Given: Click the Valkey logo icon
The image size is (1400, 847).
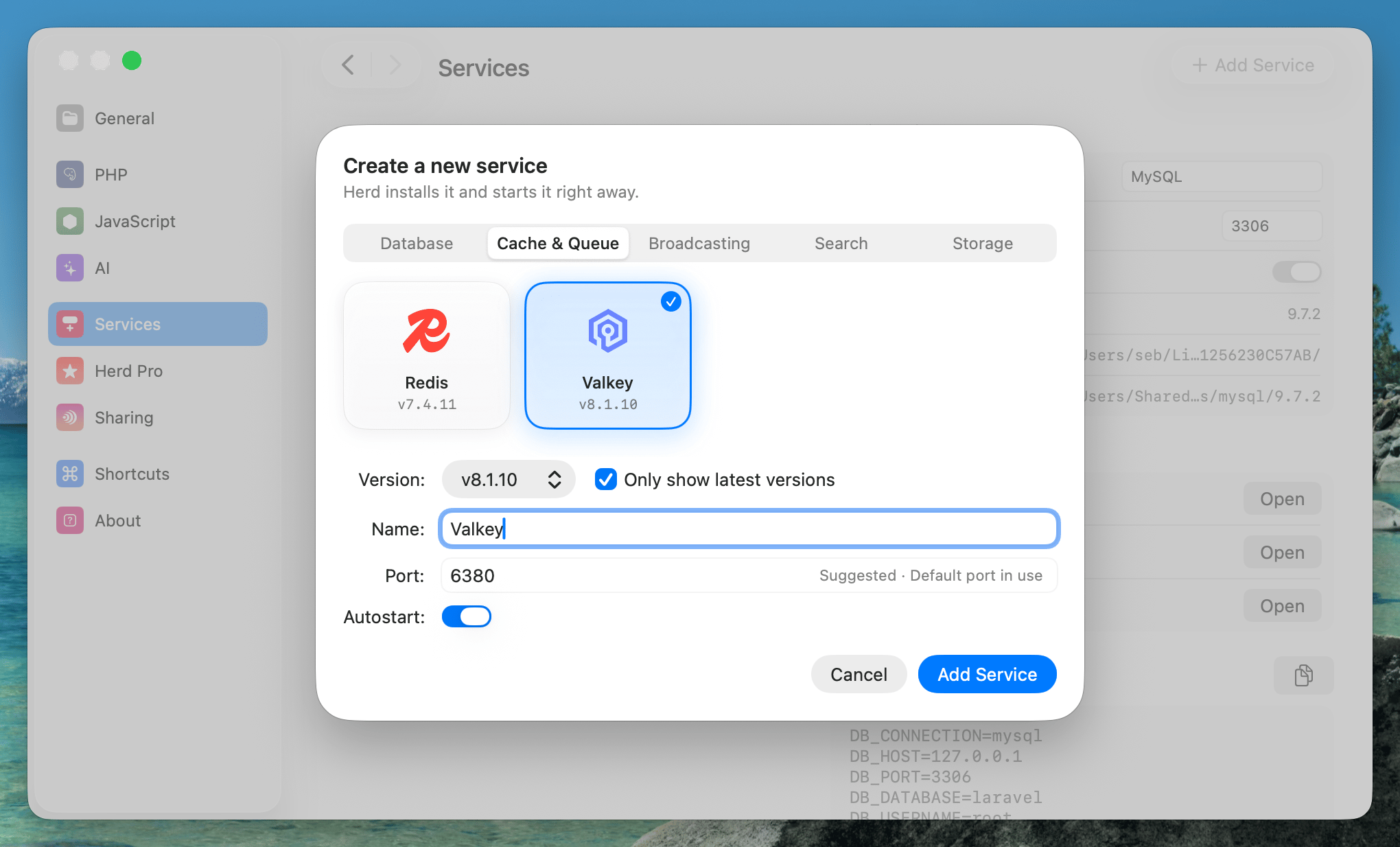Looking at the screenshot, I should tap(607, 331).
